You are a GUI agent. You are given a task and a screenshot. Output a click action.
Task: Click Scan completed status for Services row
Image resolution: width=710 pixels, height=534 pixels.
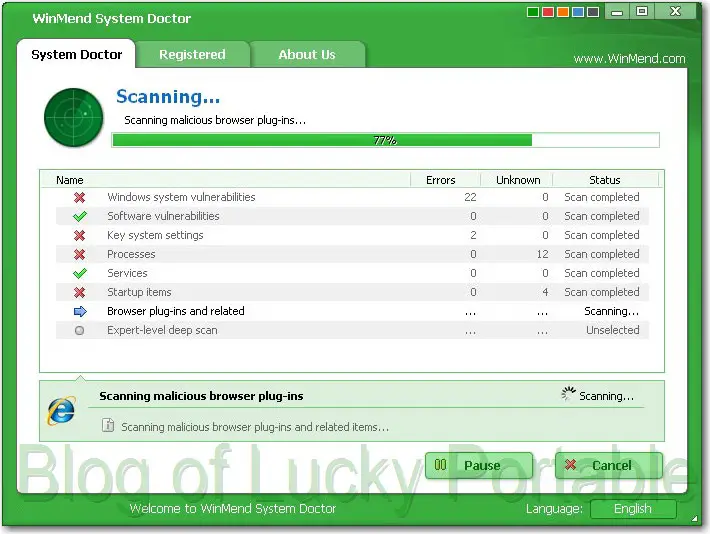coord(602,273)
